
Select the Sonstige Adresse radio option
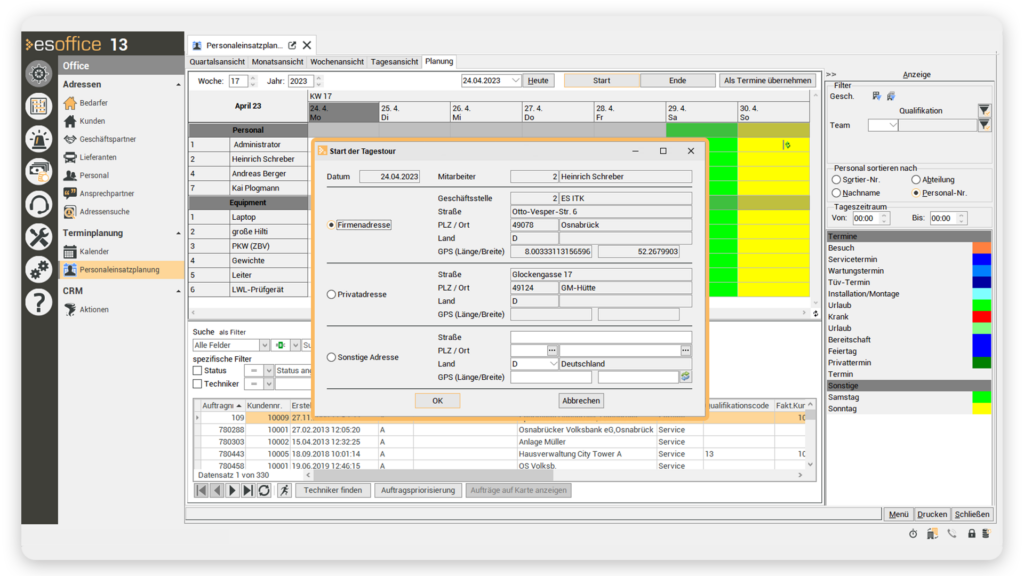331,357
